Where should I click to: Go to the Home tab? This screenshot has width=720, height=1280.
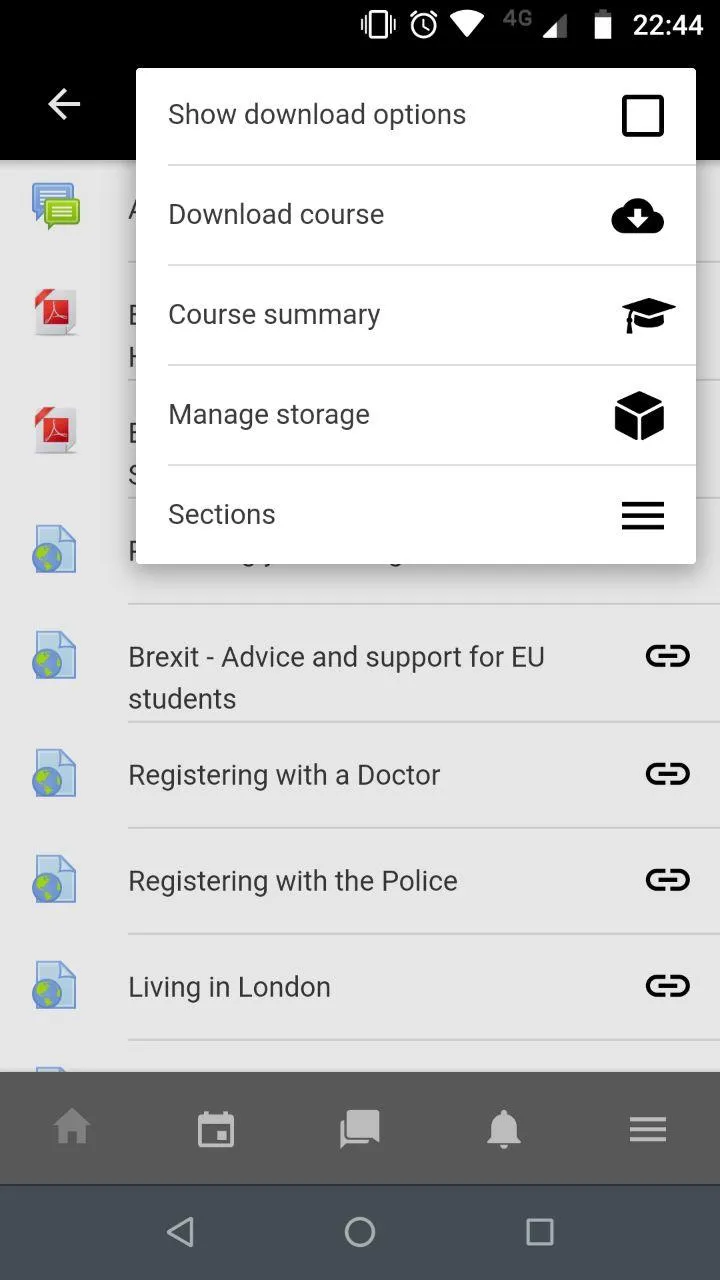point(72,1129)
